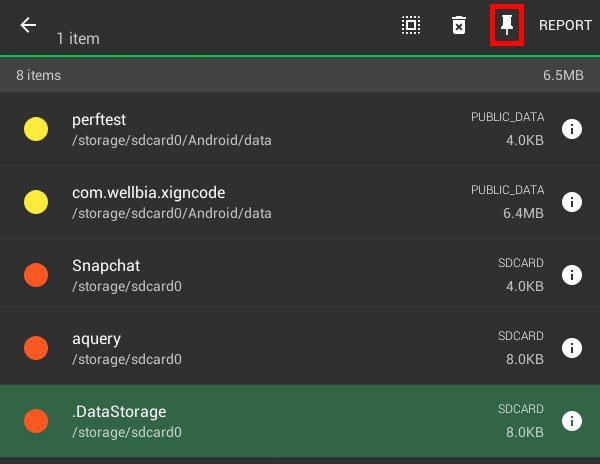This screenshot has height=464, width=600.
Task: Tap perftest's 4.0KB size value
Action: coord(525,140)
